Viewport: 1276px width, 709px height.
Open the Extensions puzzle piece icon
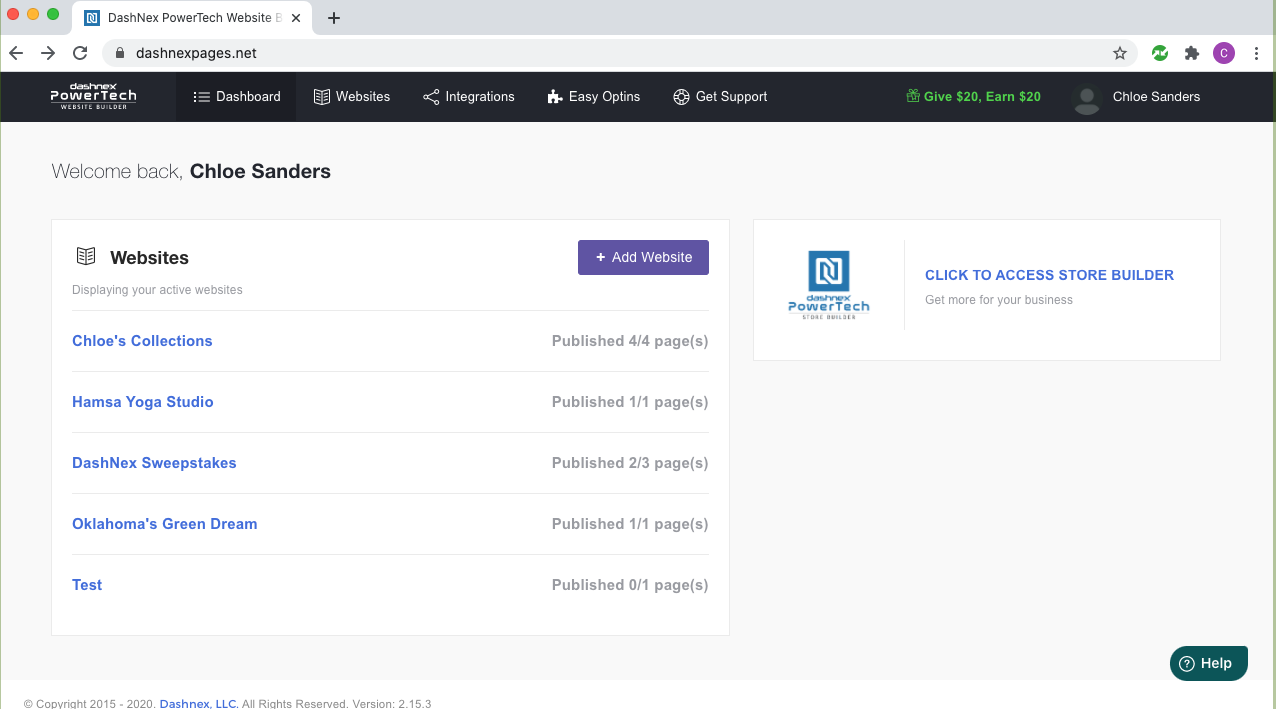click(1192, 53)
